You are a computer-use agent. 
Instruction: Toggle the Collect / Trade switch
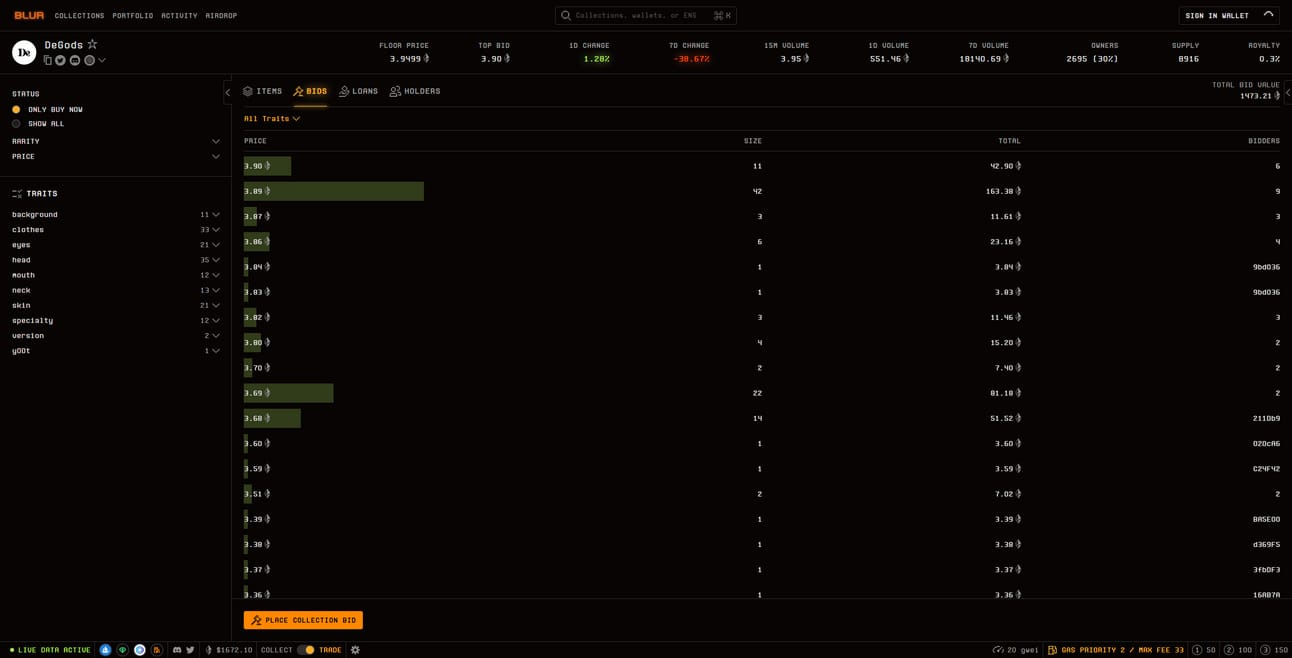pyautogui.click(x=306, y=650)
